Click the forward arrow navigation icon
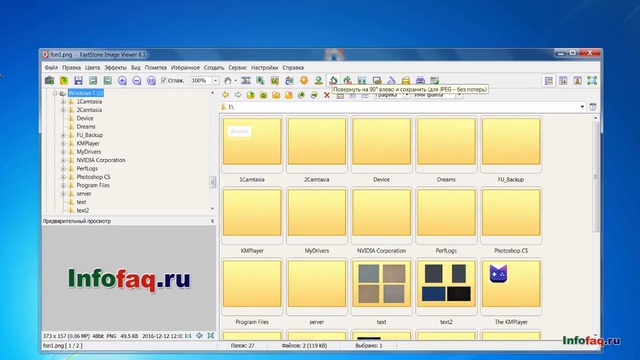 point(238,95)
